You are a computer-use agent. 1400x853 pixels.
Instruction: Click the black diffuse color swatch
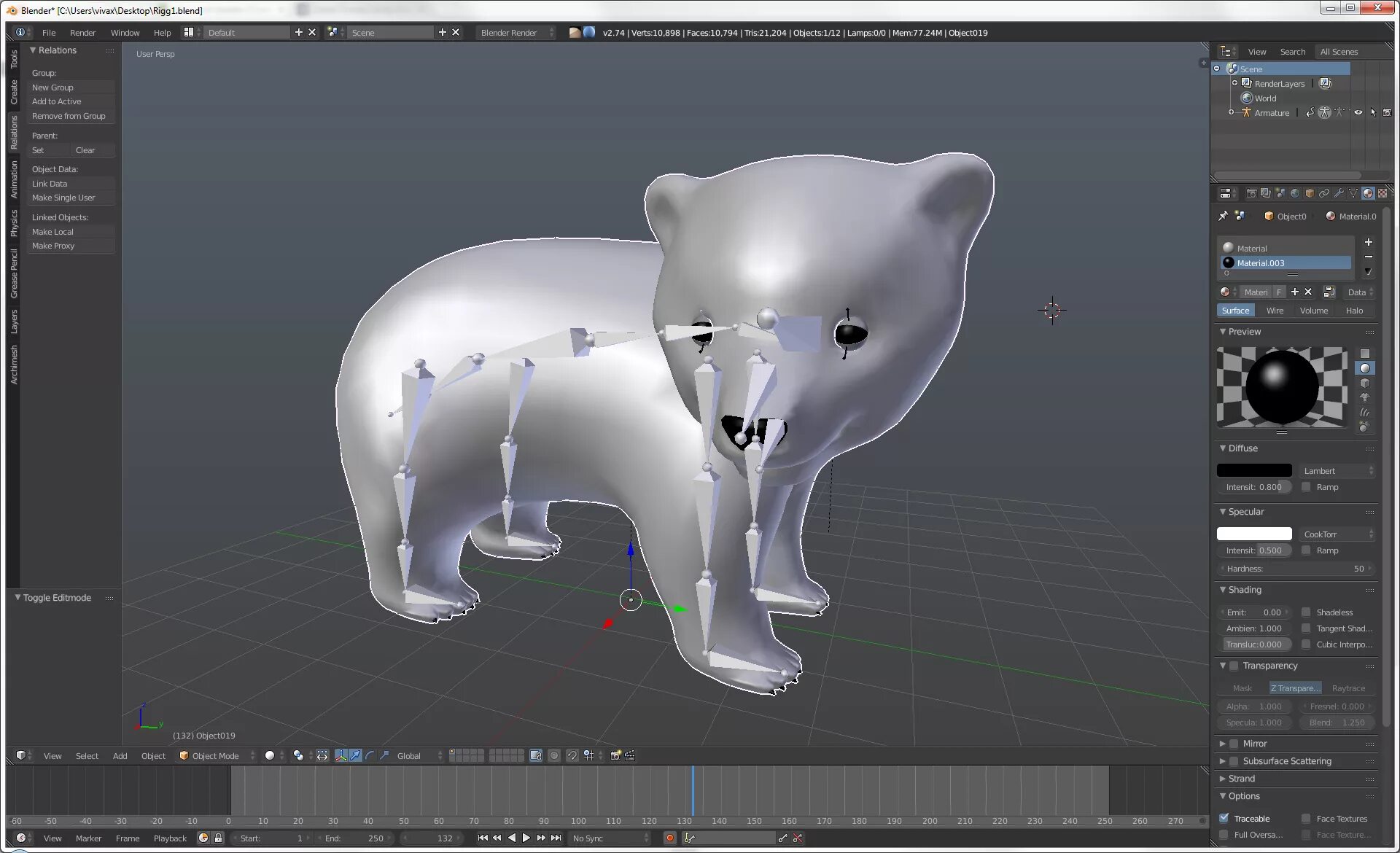[1254, 471]
